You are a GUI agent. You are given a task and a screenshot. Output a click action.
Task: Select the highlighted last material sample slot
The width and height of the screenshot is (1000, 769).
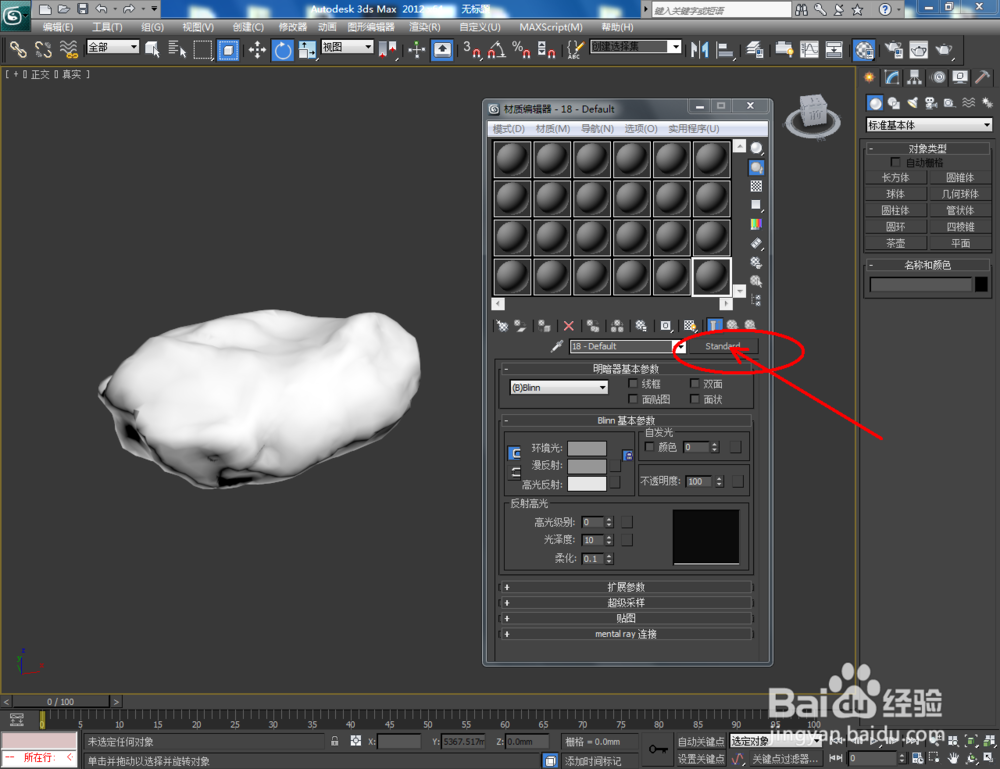711,277
